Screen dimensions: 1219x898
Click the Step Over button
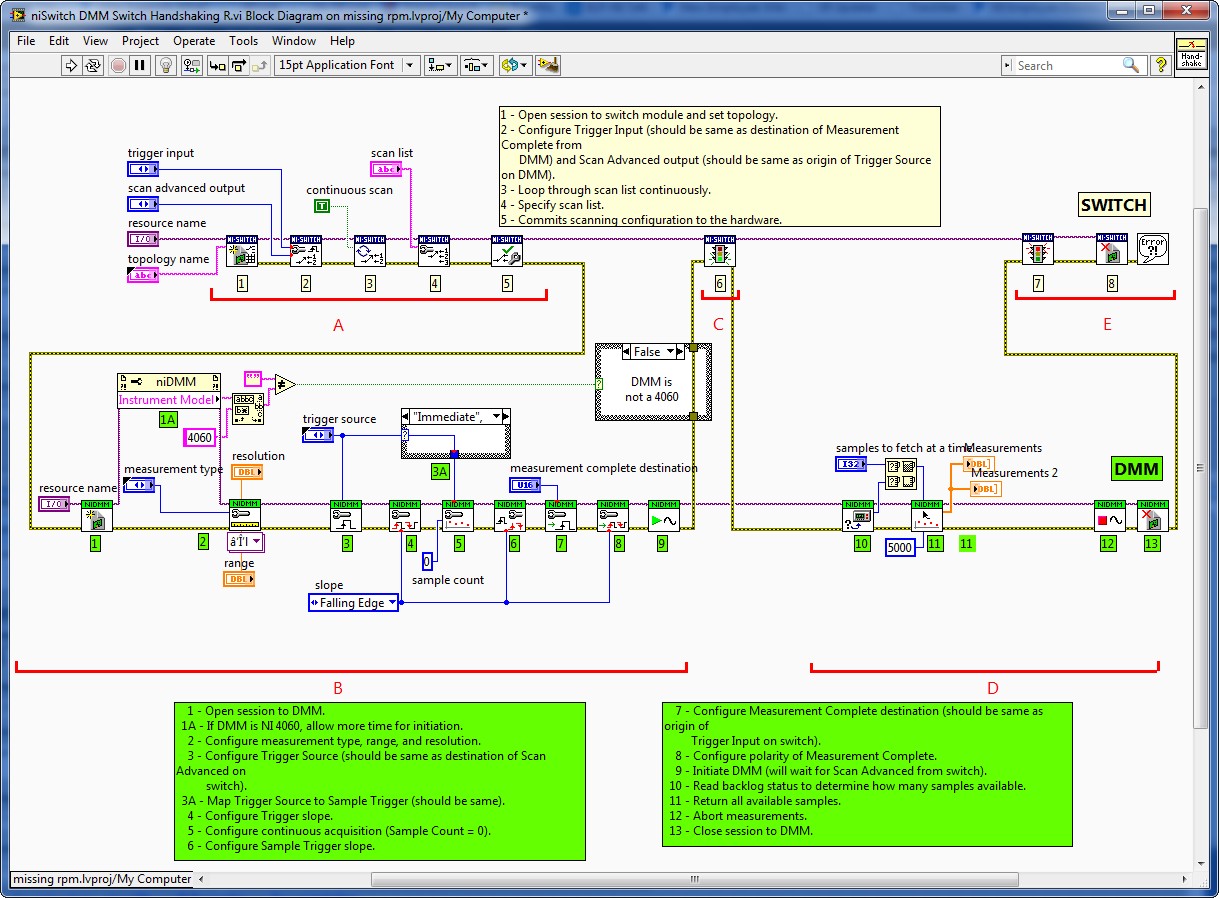pyautogui.click(x=238, y=65)
